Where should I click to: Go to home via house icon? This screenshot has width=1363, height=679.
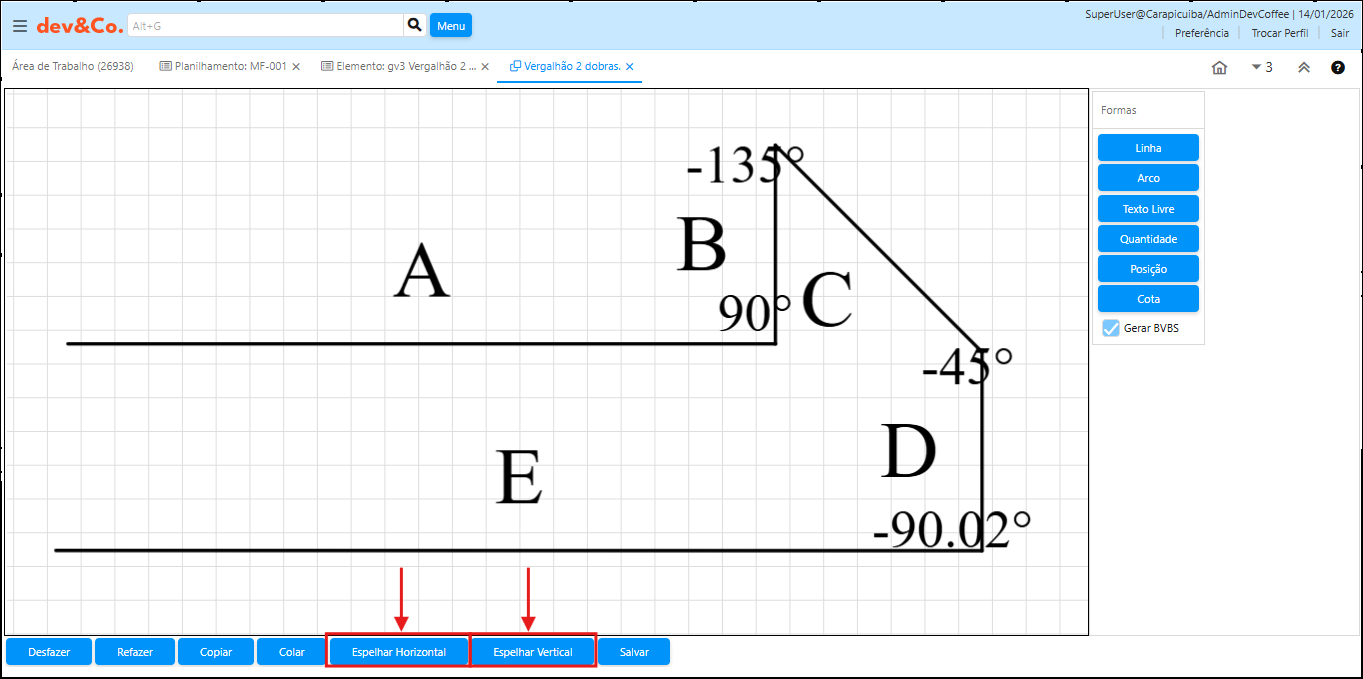tap(1219, 68)
